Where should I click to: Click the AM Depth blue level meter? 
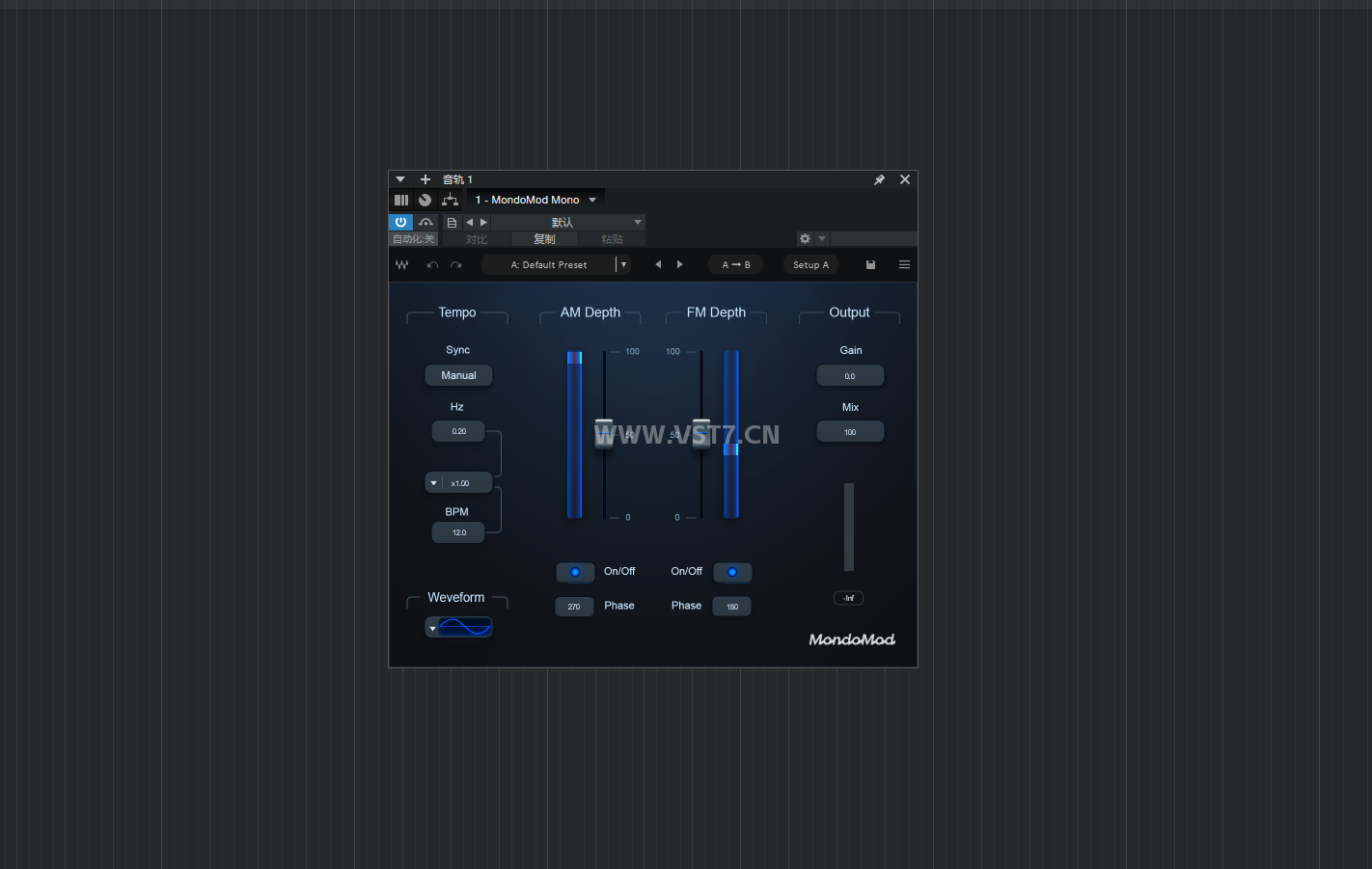(x=575, y=434)
